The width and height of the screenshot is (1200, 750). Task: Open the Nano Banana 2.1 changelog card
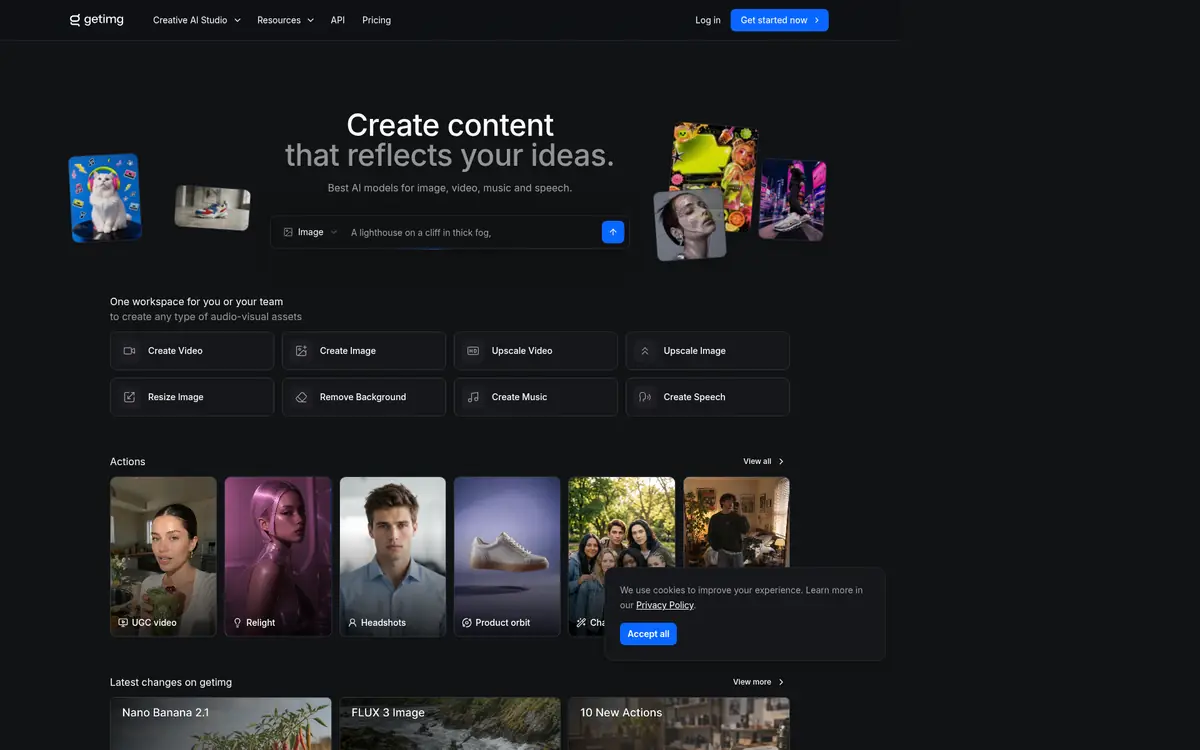click(x=221, y=724)
